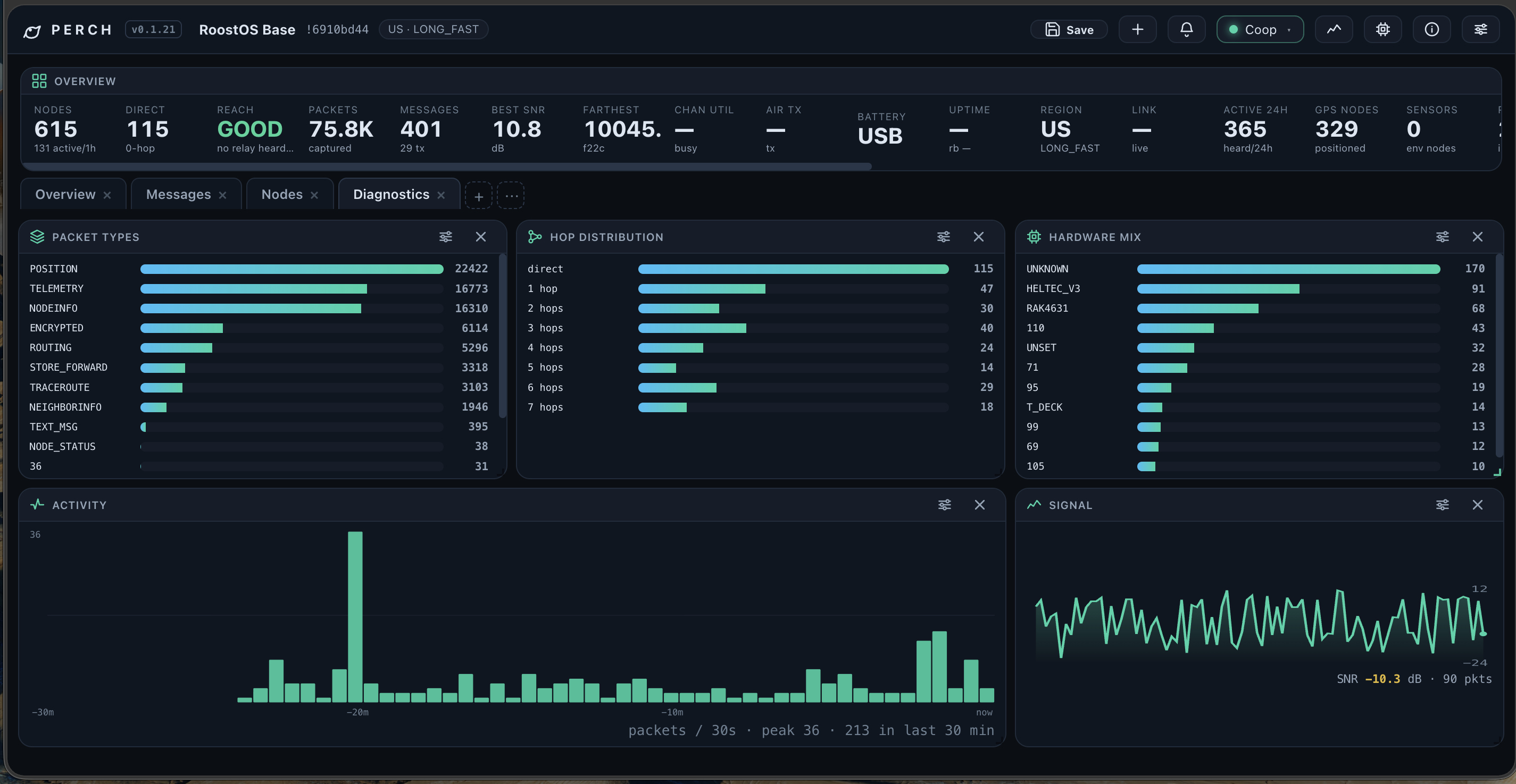Open notifications bell icon
Screen dimensions: 1516x784
click(1186, 29)
